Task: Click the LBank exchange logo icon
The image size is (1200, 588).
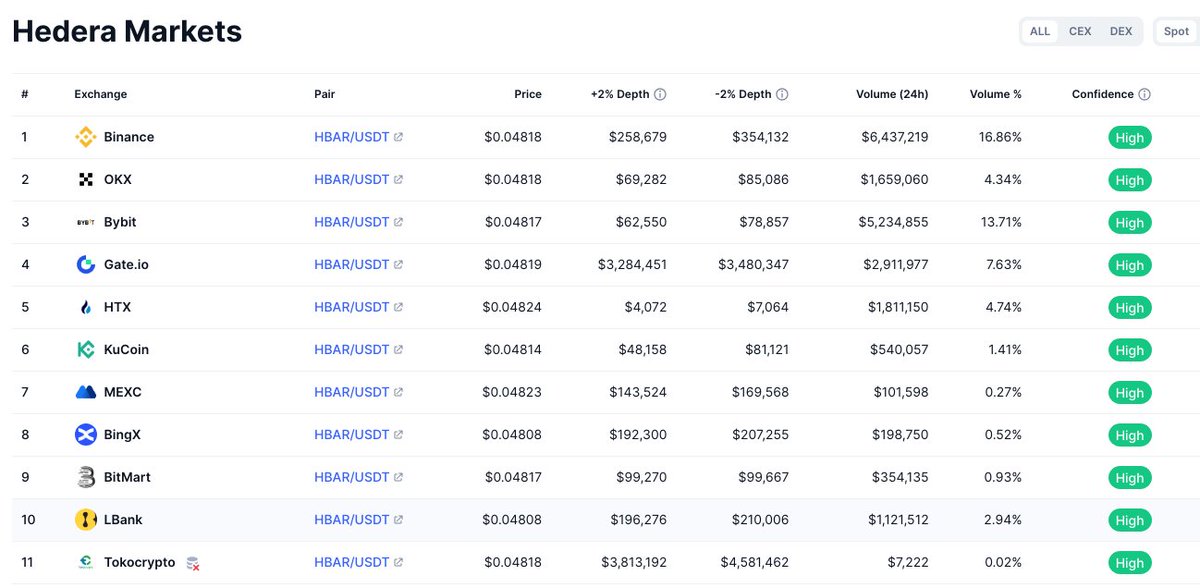Action: click(86, 520)
